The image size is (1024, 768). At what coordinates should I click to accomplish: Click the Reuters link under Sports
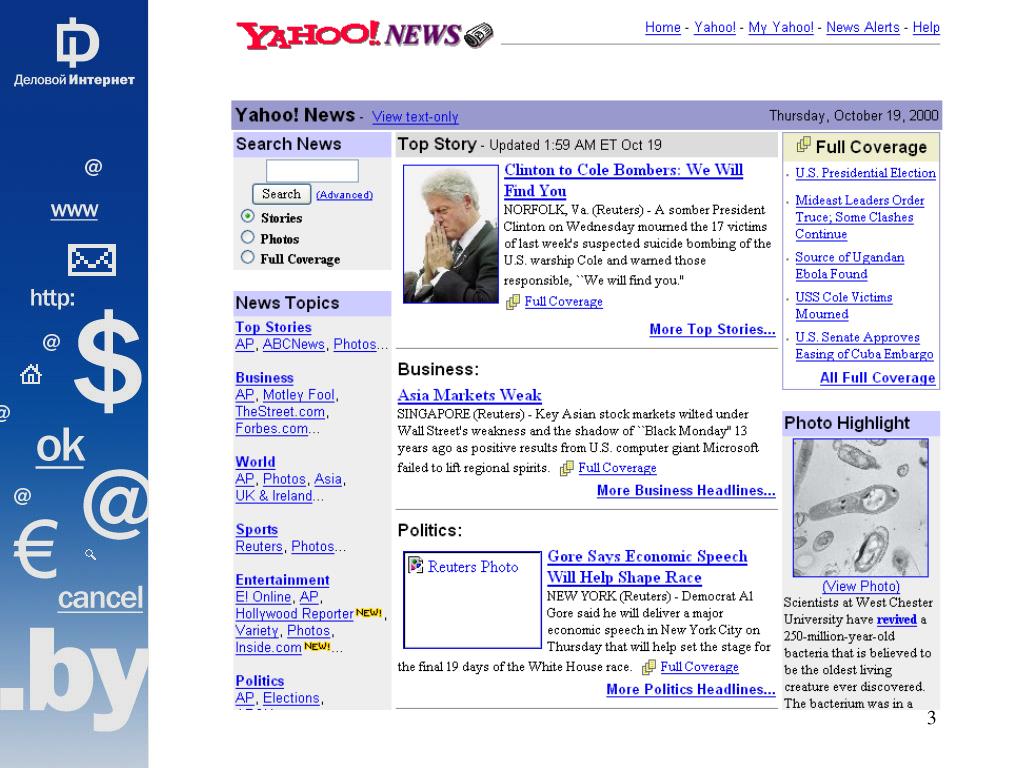point(259,546)
